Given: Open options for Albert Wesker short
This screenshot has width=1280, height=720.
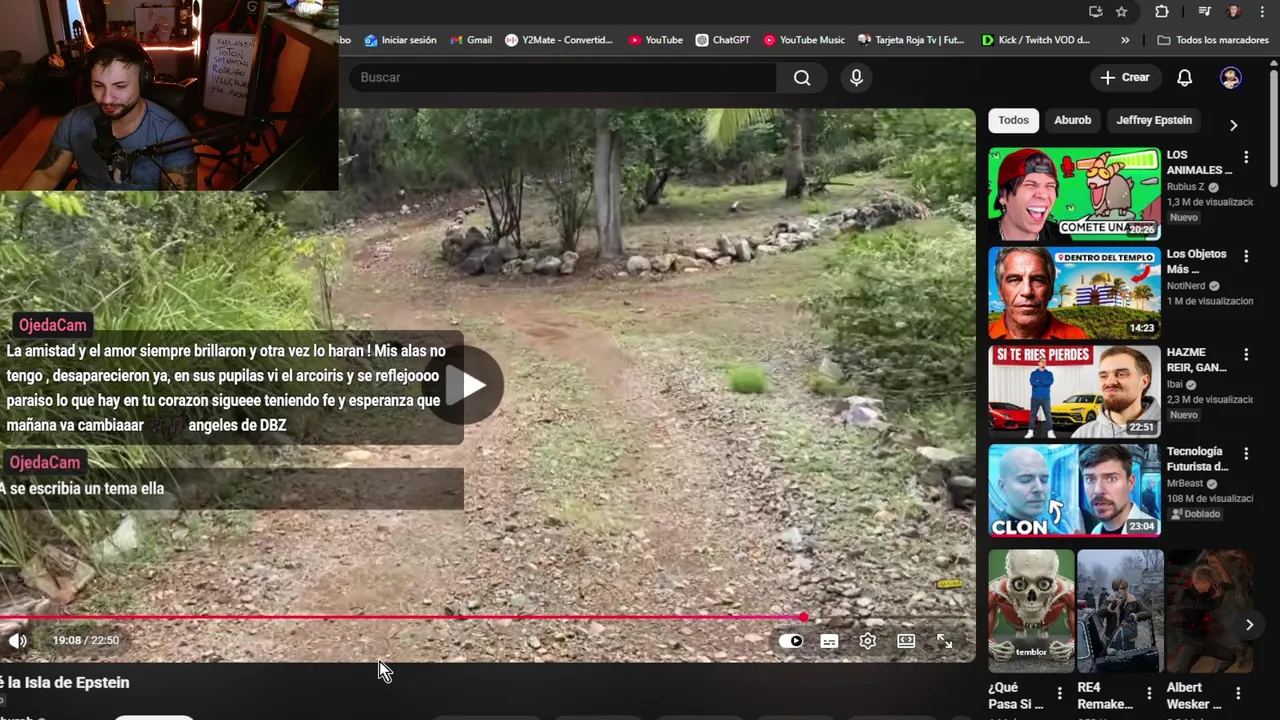Looking at the screenshot, I should (x=1238, y=693).
